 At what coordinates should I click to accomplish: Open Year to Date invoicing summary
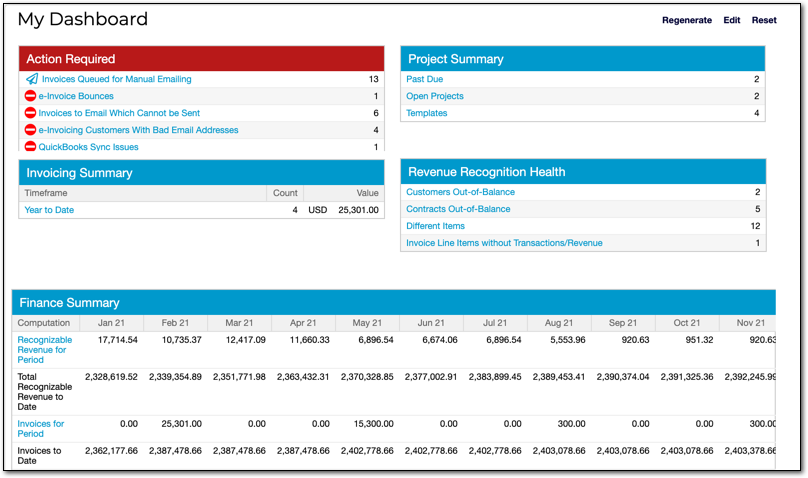(49, 210)
